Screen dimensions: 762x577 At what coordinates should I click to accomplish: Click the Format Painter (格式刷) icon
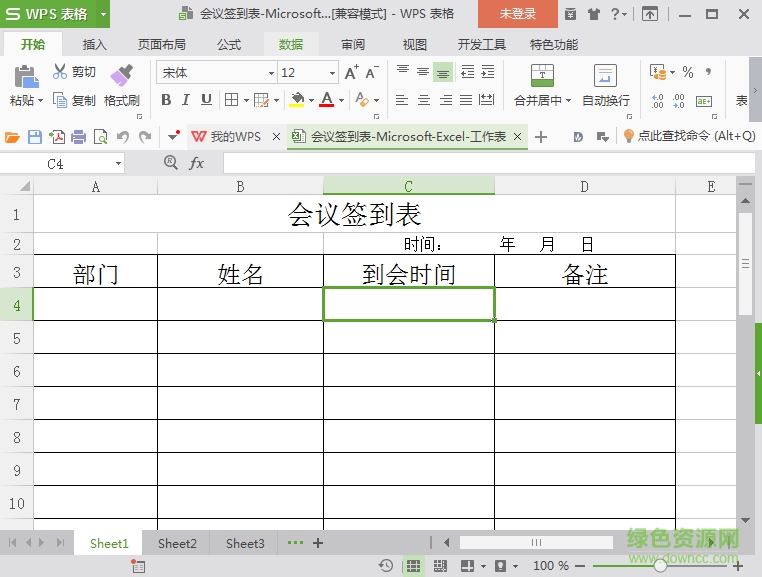pyautogui.click(x=121, y=75)
